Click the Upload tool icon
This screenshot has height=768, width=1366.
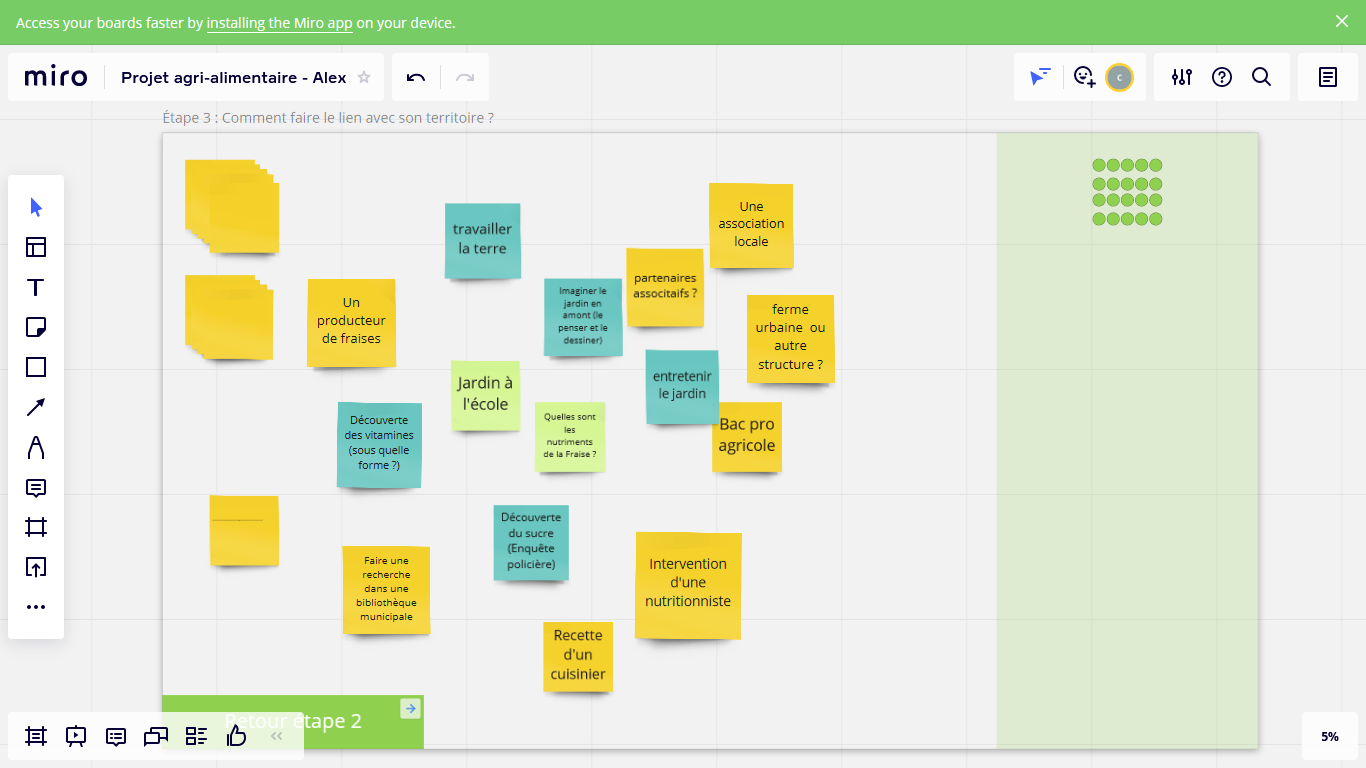[36, 567]
